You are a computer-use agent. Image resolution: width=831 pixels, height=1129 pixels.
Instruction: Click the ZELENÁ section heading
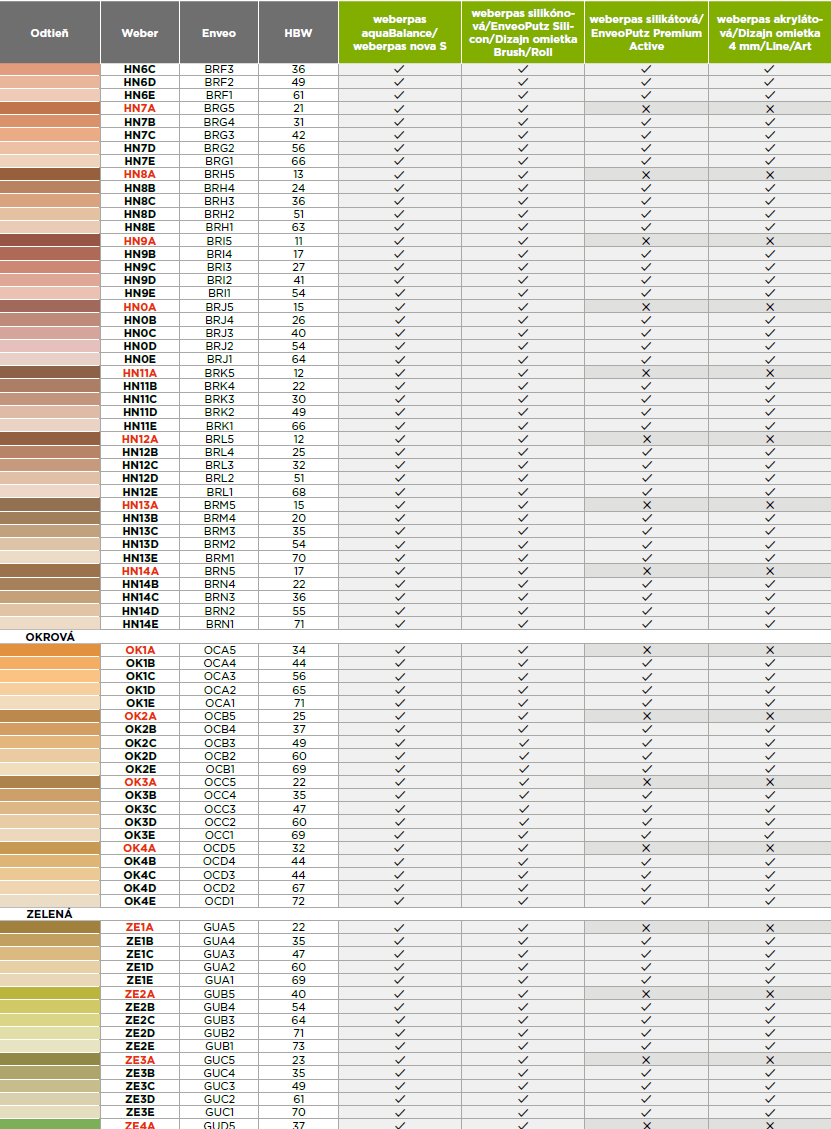tap(50, 914)
